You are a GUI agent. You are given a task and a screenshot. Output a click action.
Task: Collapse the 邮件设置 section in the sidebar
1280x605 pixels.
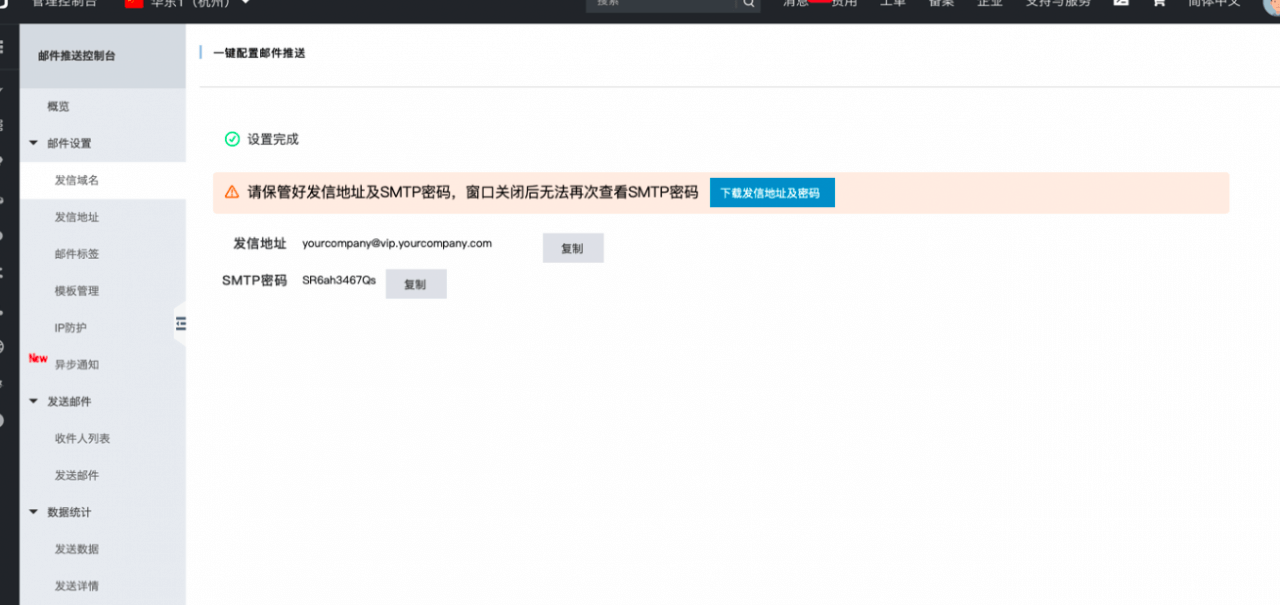tap(33, 143)
